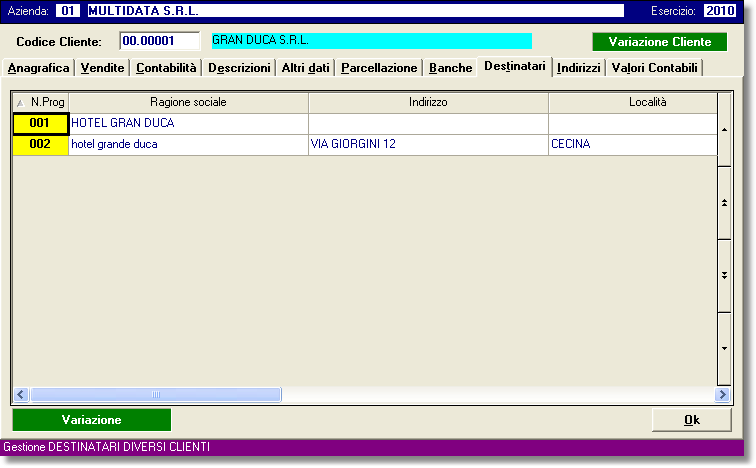
Task: Show the Valori Contabili tab
Action: click(x=654, y=68)
